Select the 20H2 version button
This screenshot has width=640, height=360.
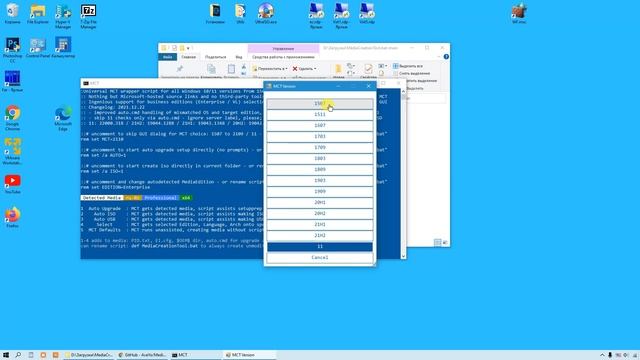tap(320, 214)
